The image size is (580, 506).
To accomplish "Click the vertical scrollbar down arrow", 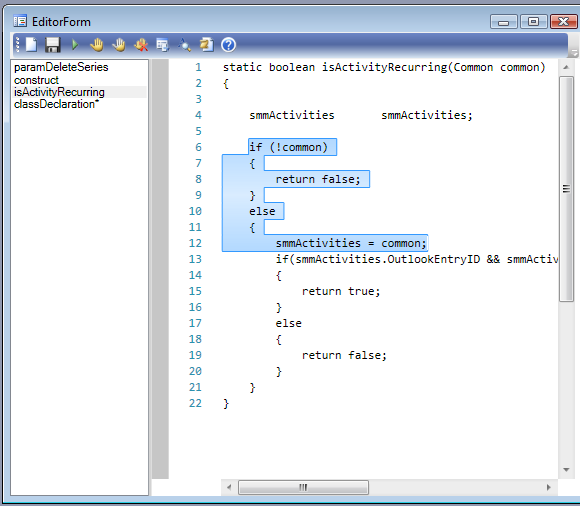I will [x=566, y=470].
